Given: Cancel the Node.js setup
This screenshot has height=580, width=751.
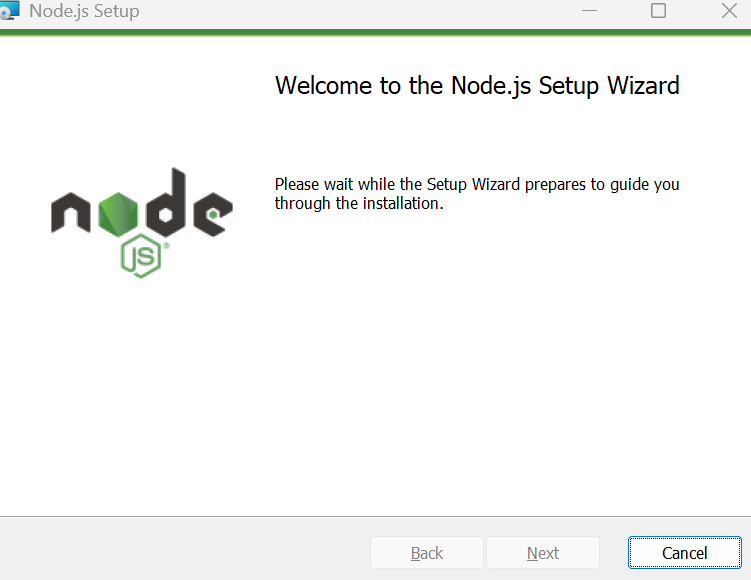Looking at the screenshot, I should [x=684, y=553].
